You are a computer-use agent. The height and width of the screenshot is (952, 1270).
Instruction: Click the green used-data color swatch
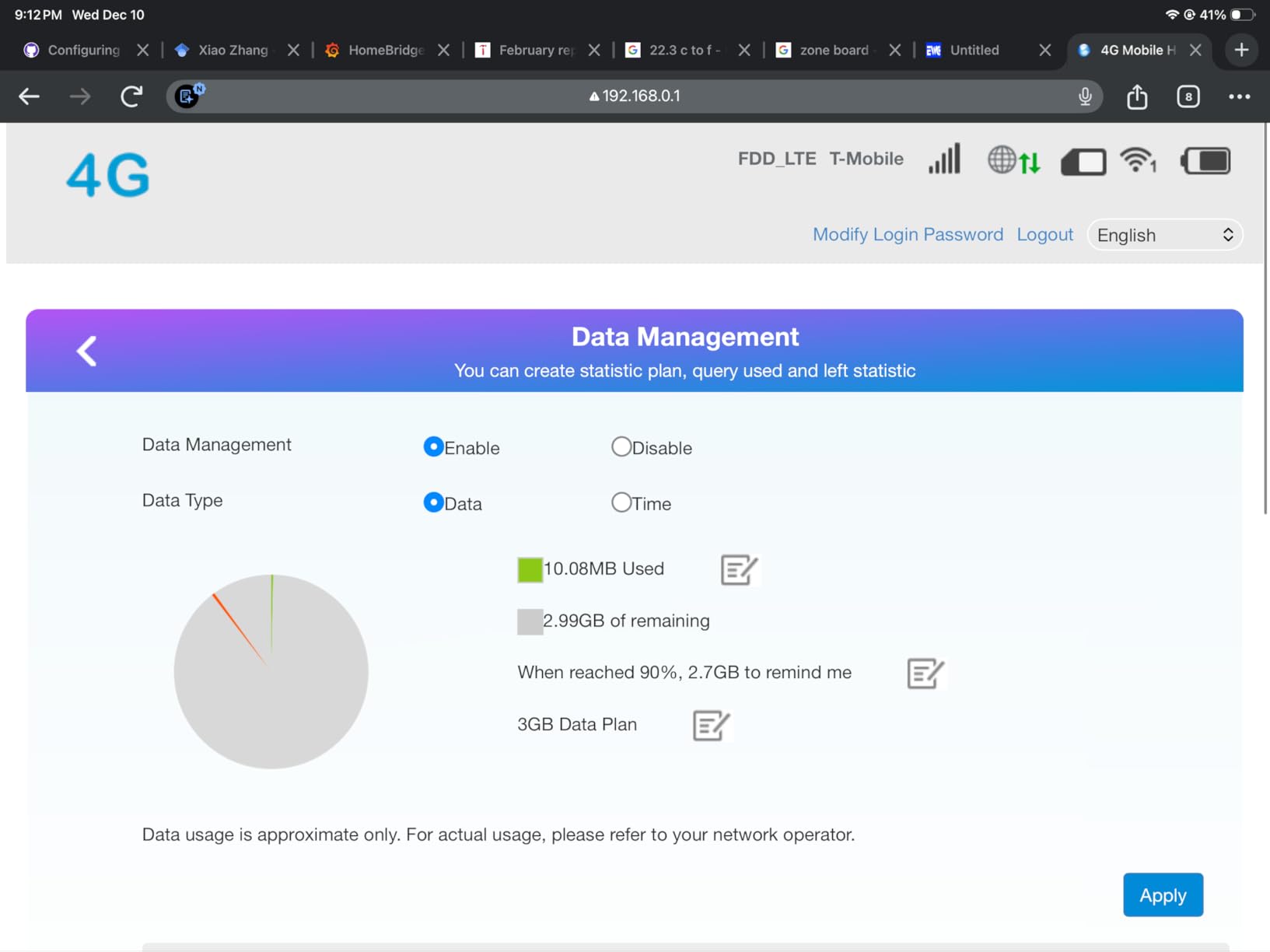click(x=530, y=569)
